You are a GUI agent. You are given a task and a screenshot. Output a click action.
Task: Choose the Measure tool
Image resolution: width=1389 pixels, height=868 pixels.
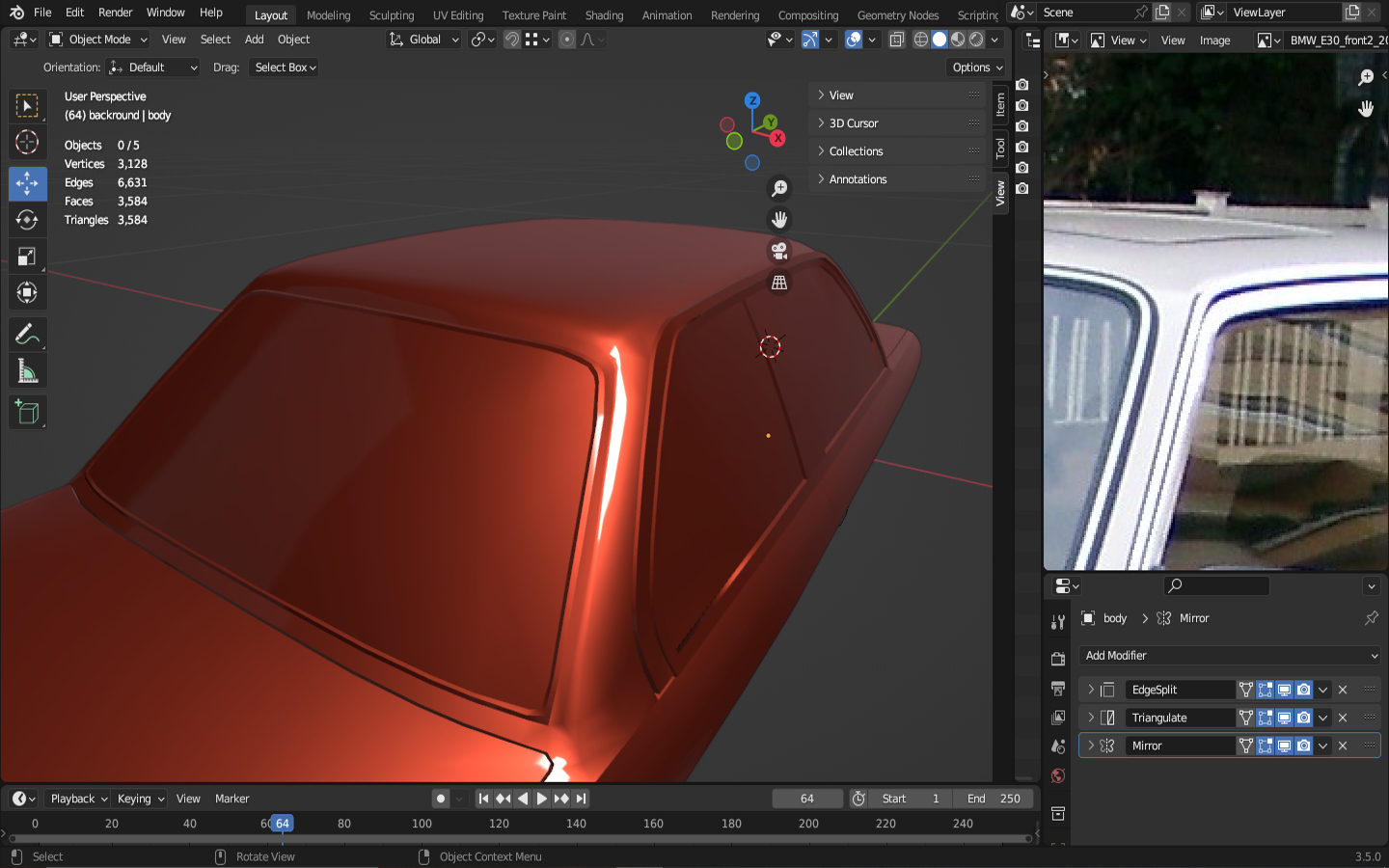pyautogui.click(x=27, y=371)
